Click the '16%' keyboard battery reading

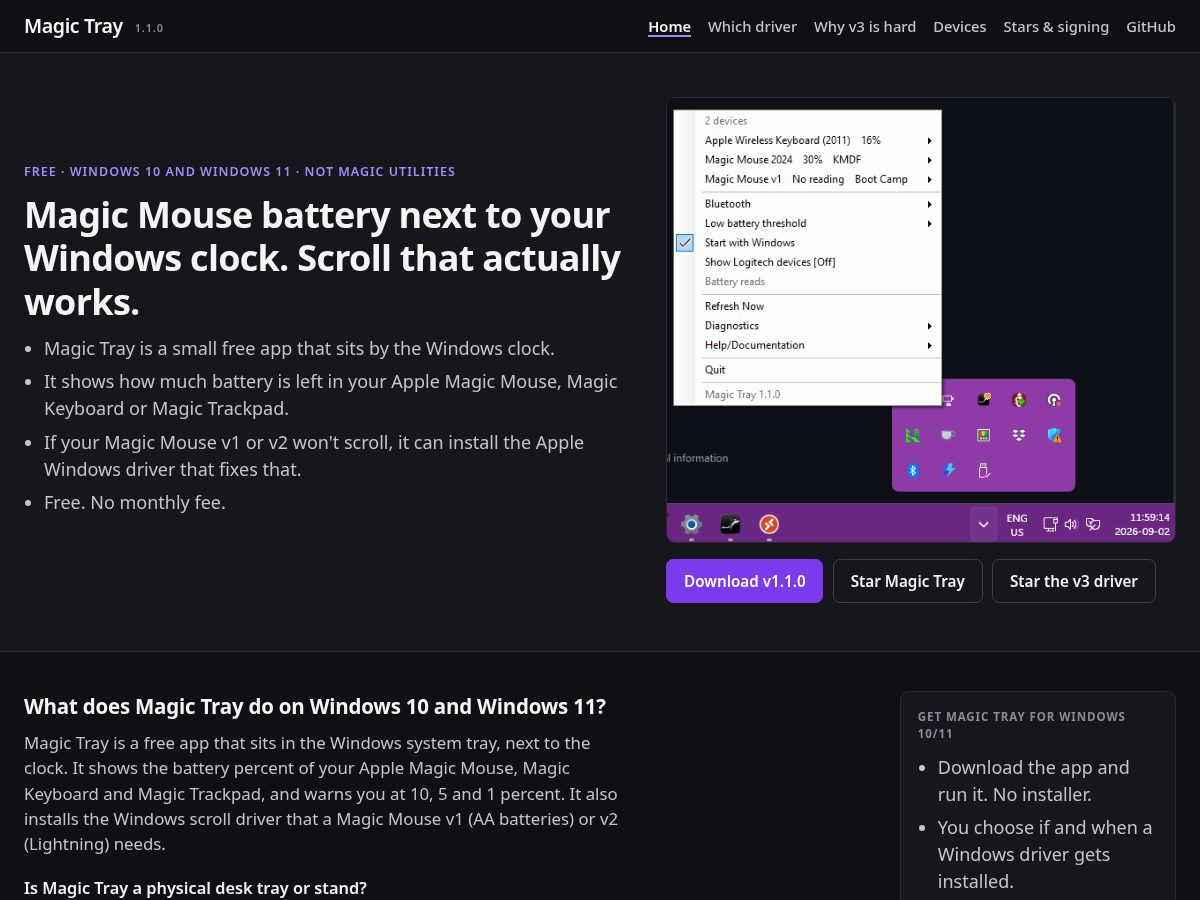(871, 141)
